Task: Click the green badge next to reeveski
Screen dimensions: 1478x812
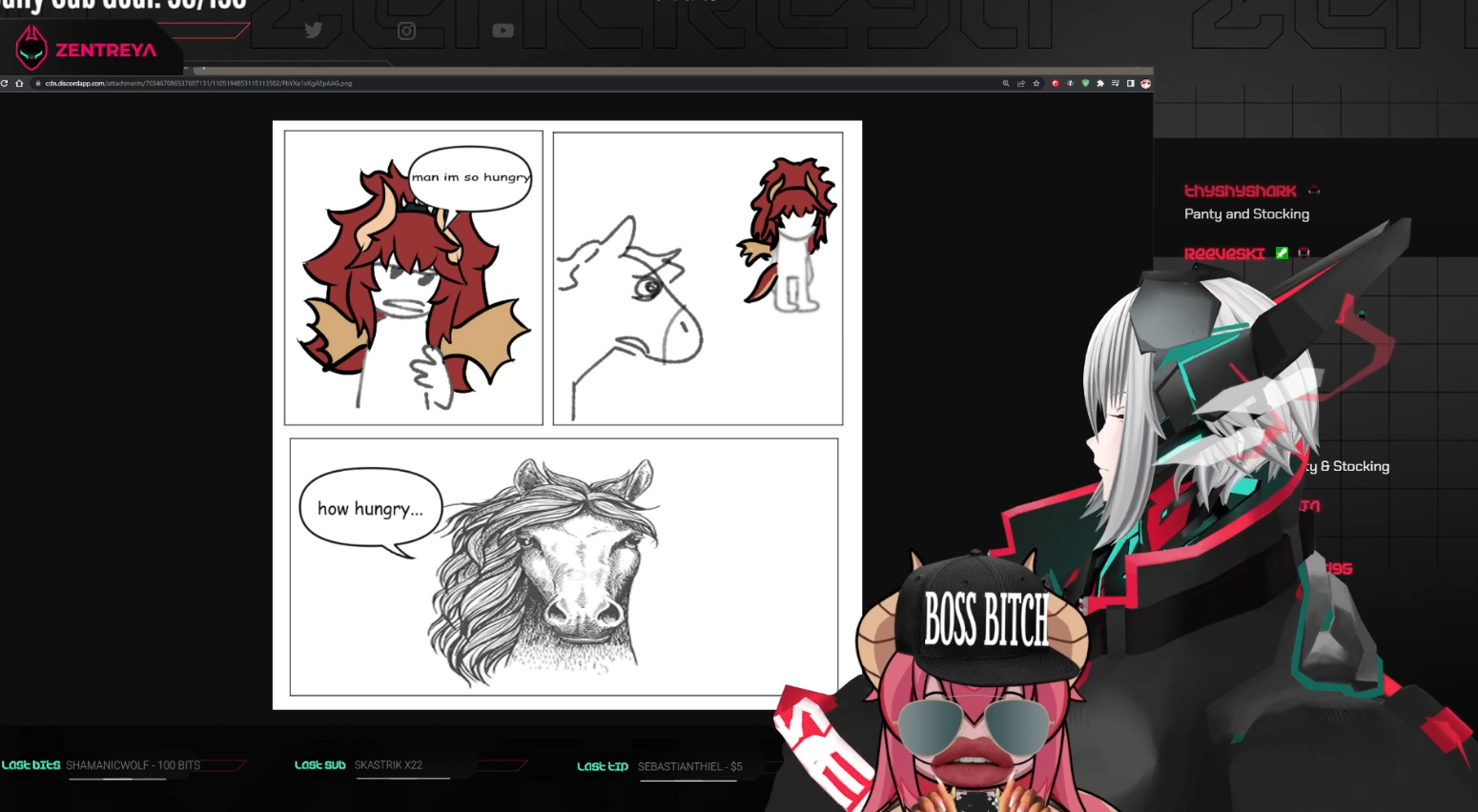Action: tap(1282, 253)
